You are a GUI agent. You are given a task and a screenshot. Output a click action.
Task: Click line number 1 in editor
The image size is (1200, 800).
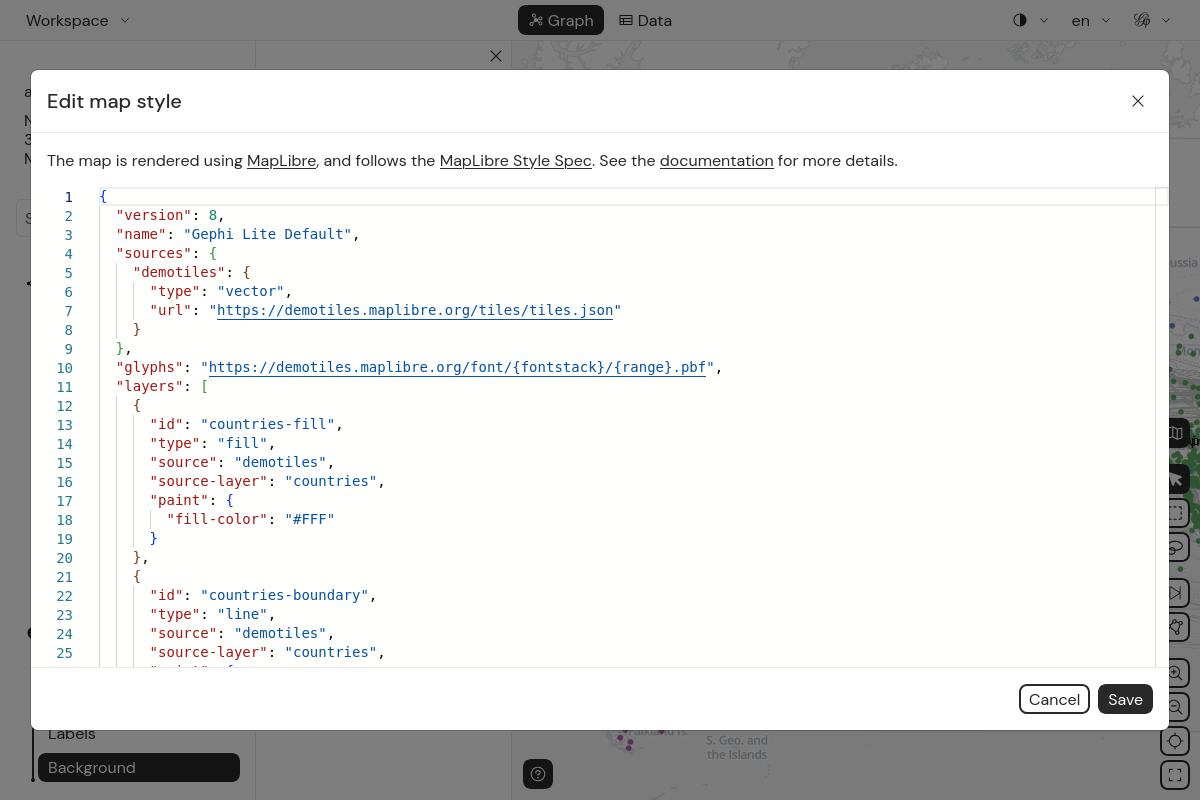click(x=69, y=197)
